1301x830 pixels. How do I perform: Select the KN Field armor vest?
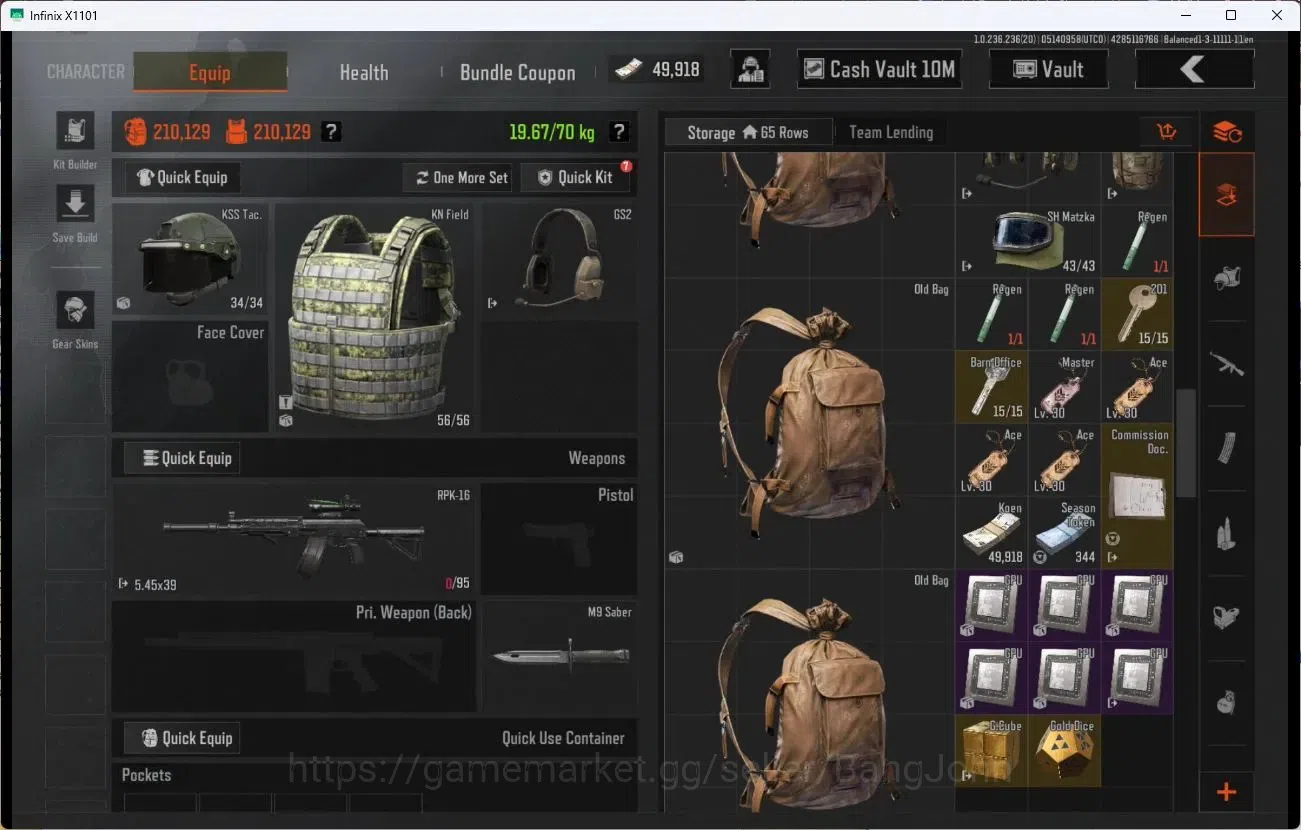tap(375, 318)
